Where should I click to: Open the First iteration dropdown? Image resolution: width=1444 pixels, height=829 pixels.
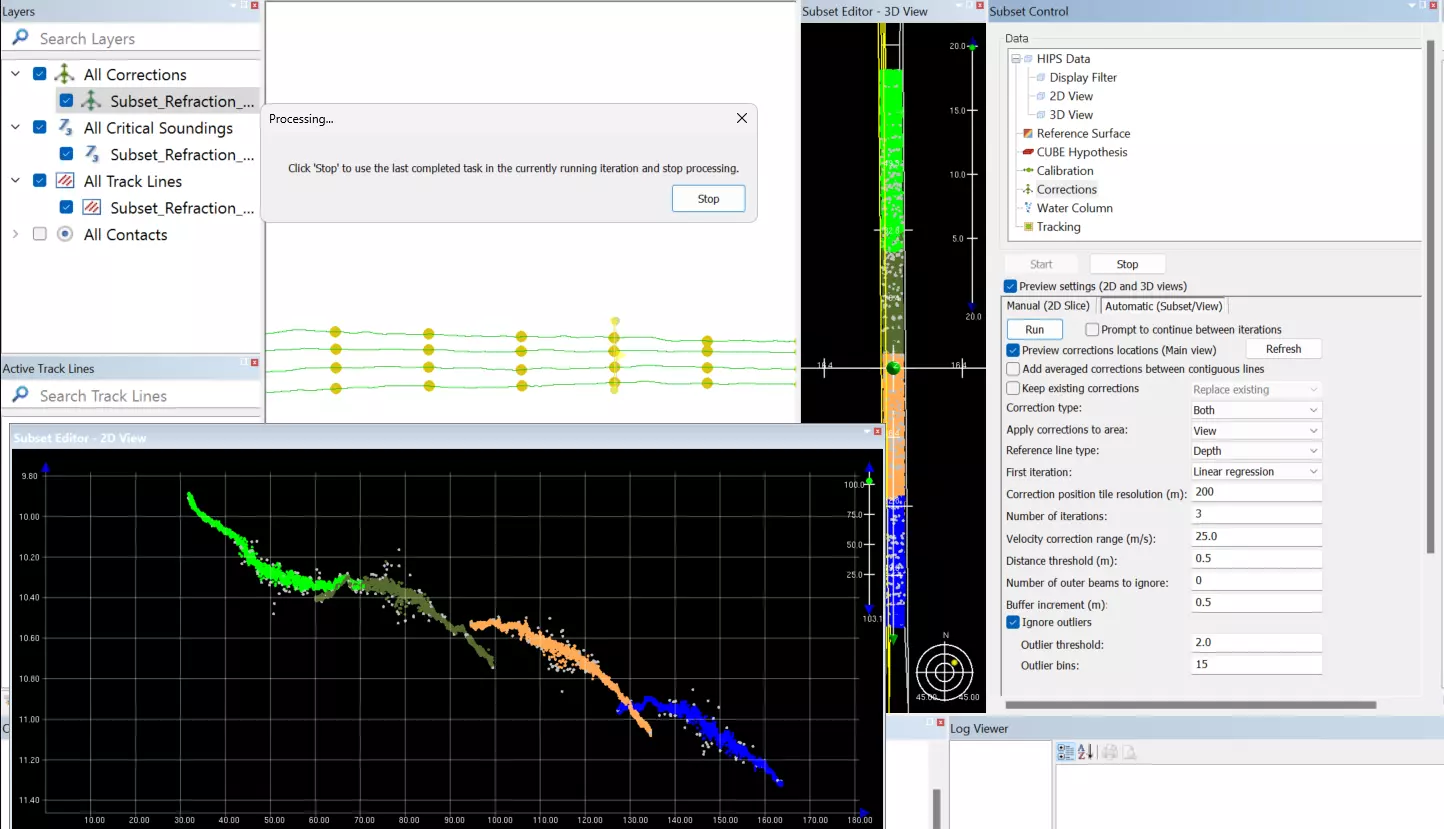click(1256, 471)
